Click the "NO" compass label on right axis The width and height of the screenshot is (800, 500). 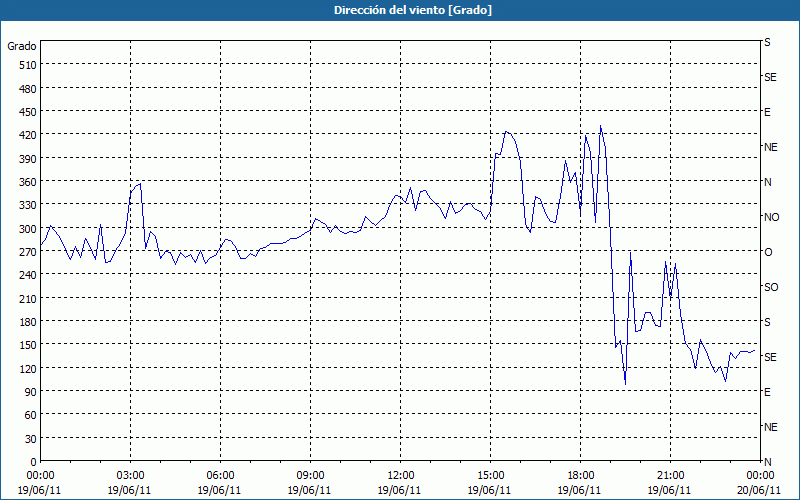point(772,217)
